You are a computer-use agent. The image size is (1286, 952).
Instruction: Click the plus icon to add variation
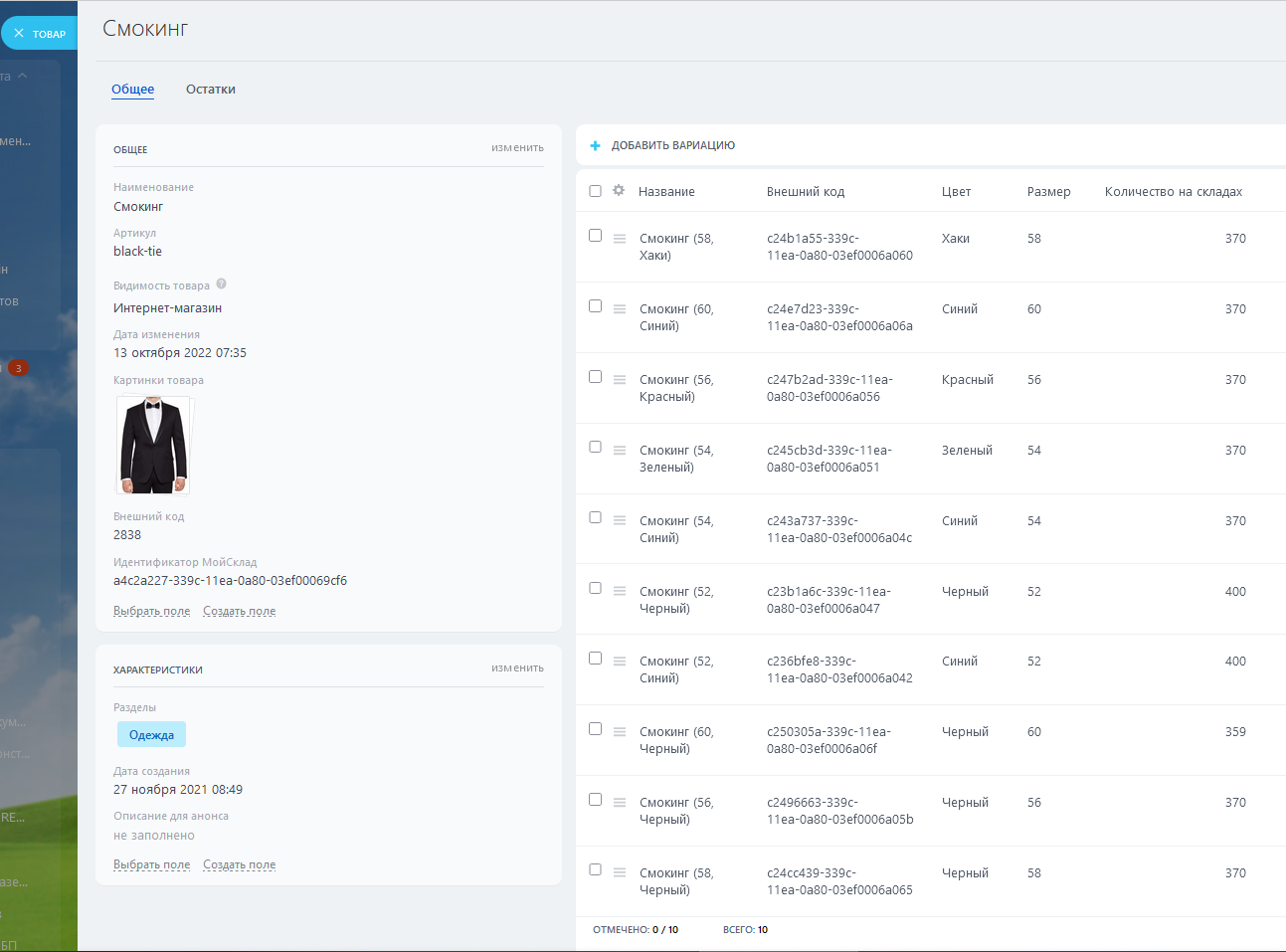tap(596, 145)
